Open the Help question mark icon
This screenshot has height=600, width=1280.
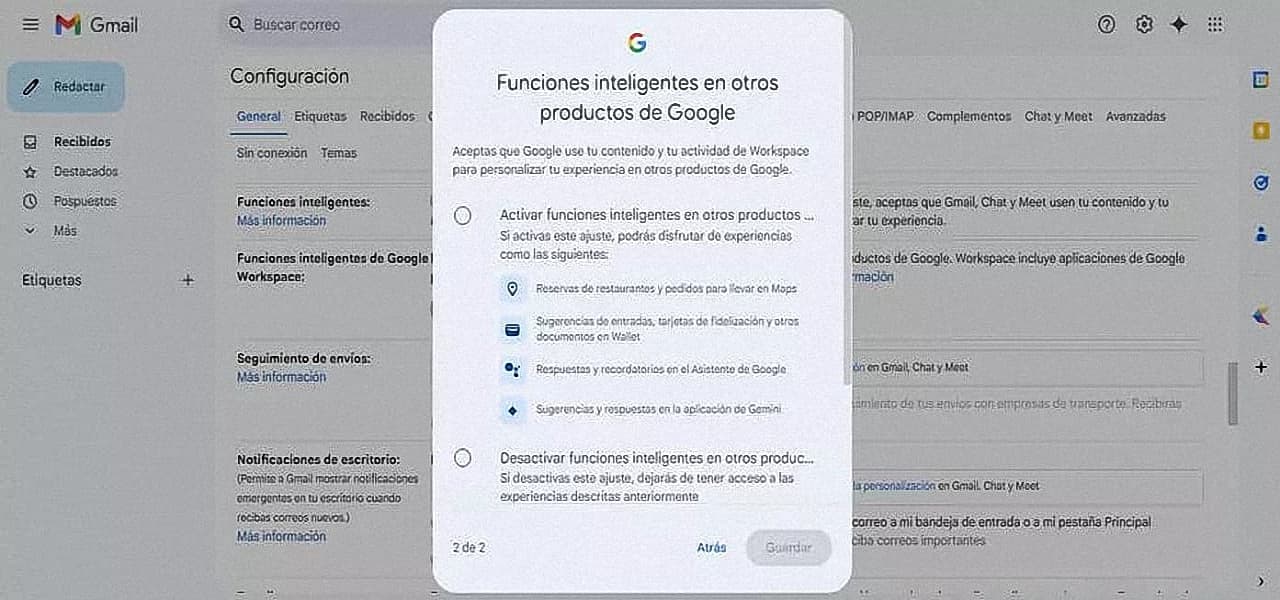pyautogui.click(x=1106, y=25)
